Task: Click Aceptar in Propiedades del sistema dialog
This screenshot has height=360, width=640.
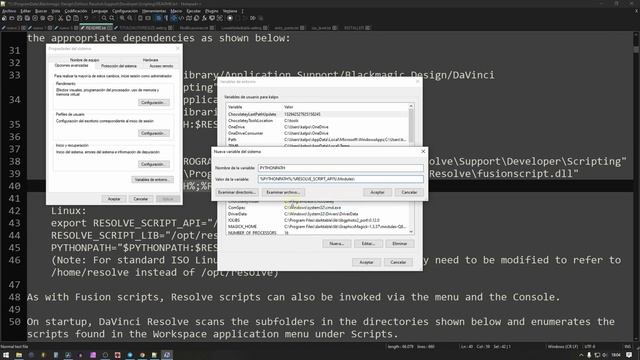Action: click(x=114, y=199)
